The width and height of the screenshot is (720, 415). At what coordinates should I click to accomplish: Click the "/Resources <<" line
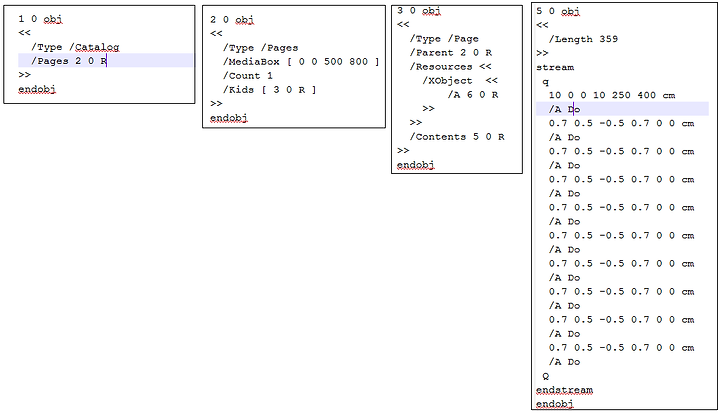coord(451,67)
